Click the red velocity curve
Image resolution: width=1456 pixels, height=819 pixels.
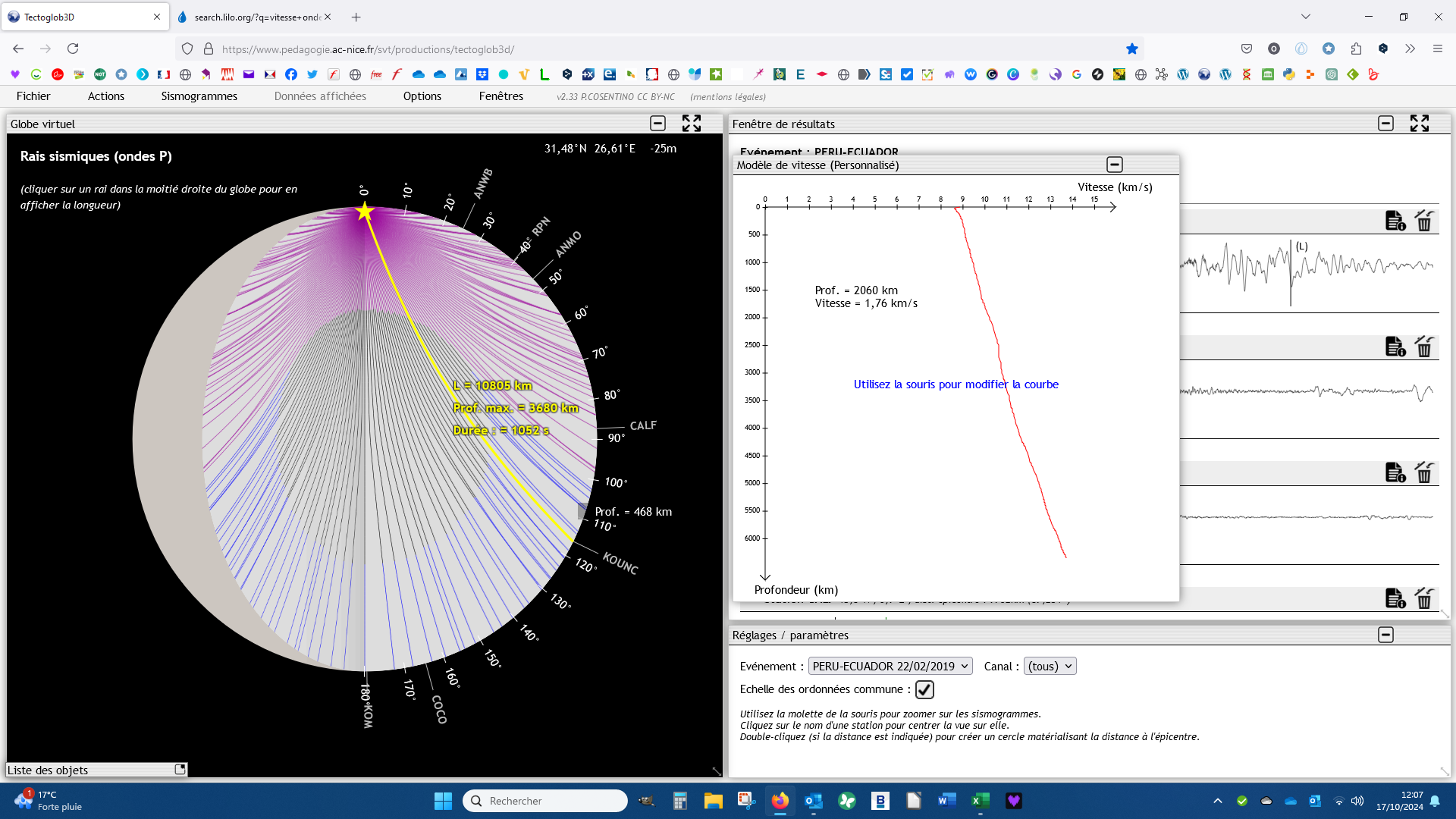tap(999, 349)
